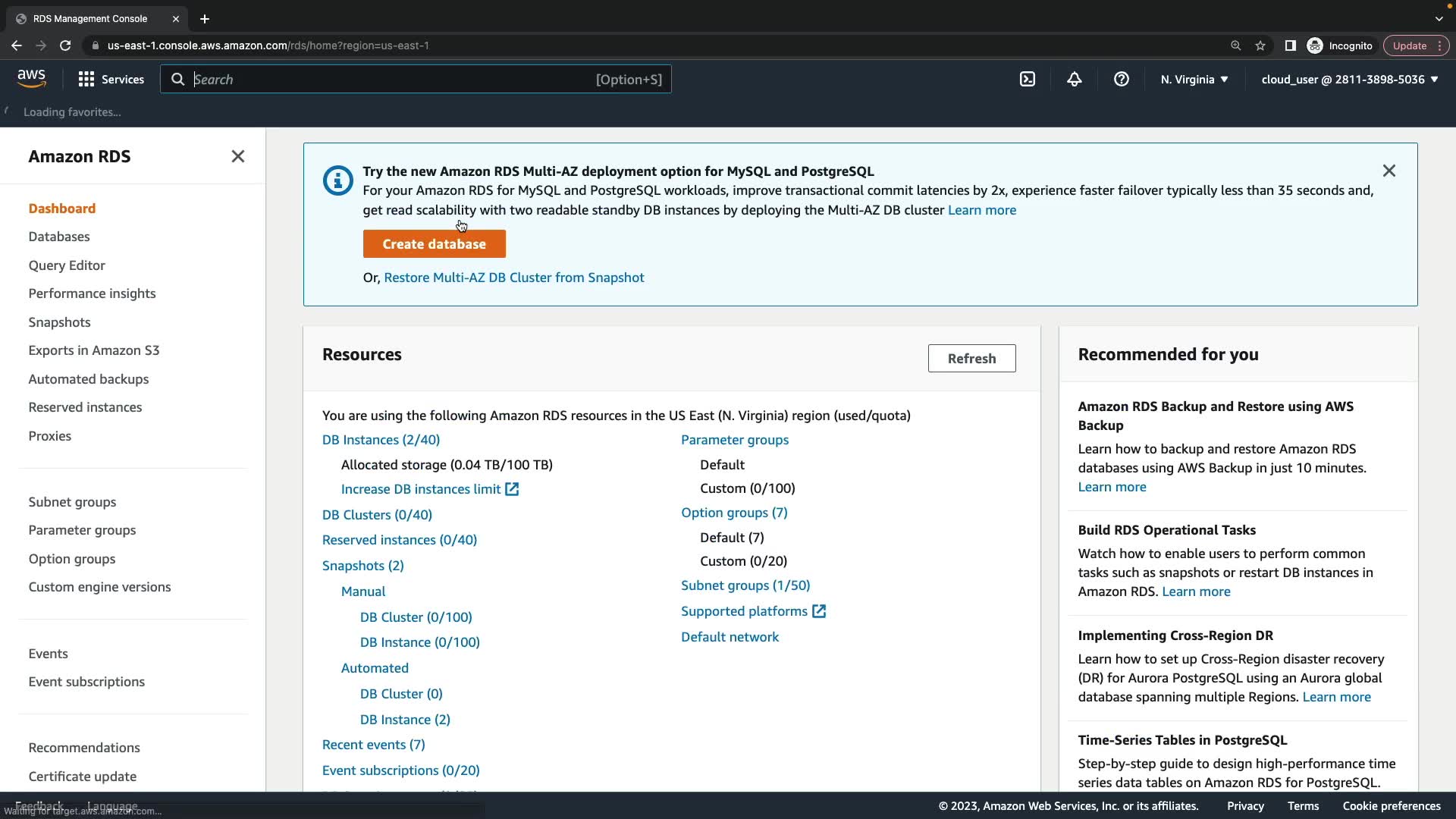Close the Amazon RDS sidebar panel
Screen dimensions: 1456x819
(x=238, y=156)
